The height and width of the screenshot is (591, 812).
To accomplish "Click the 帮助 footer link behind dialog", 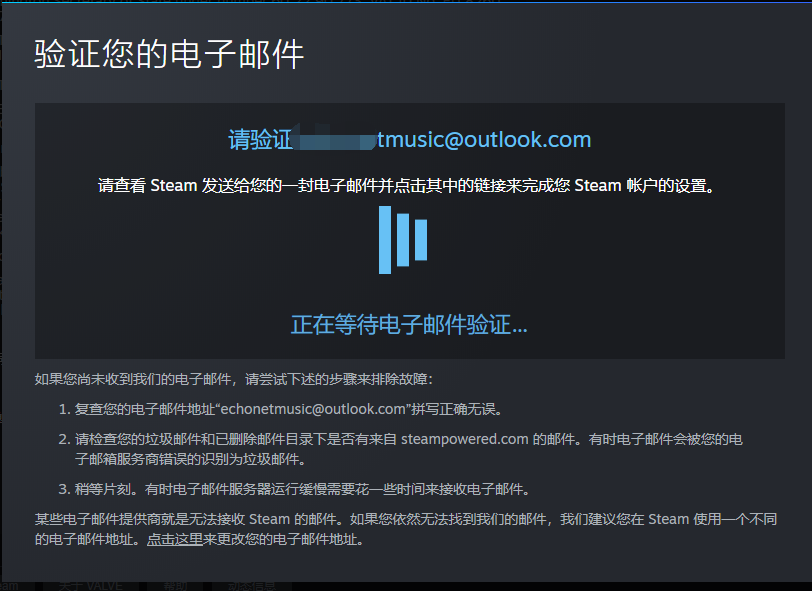I will (175, 586).
